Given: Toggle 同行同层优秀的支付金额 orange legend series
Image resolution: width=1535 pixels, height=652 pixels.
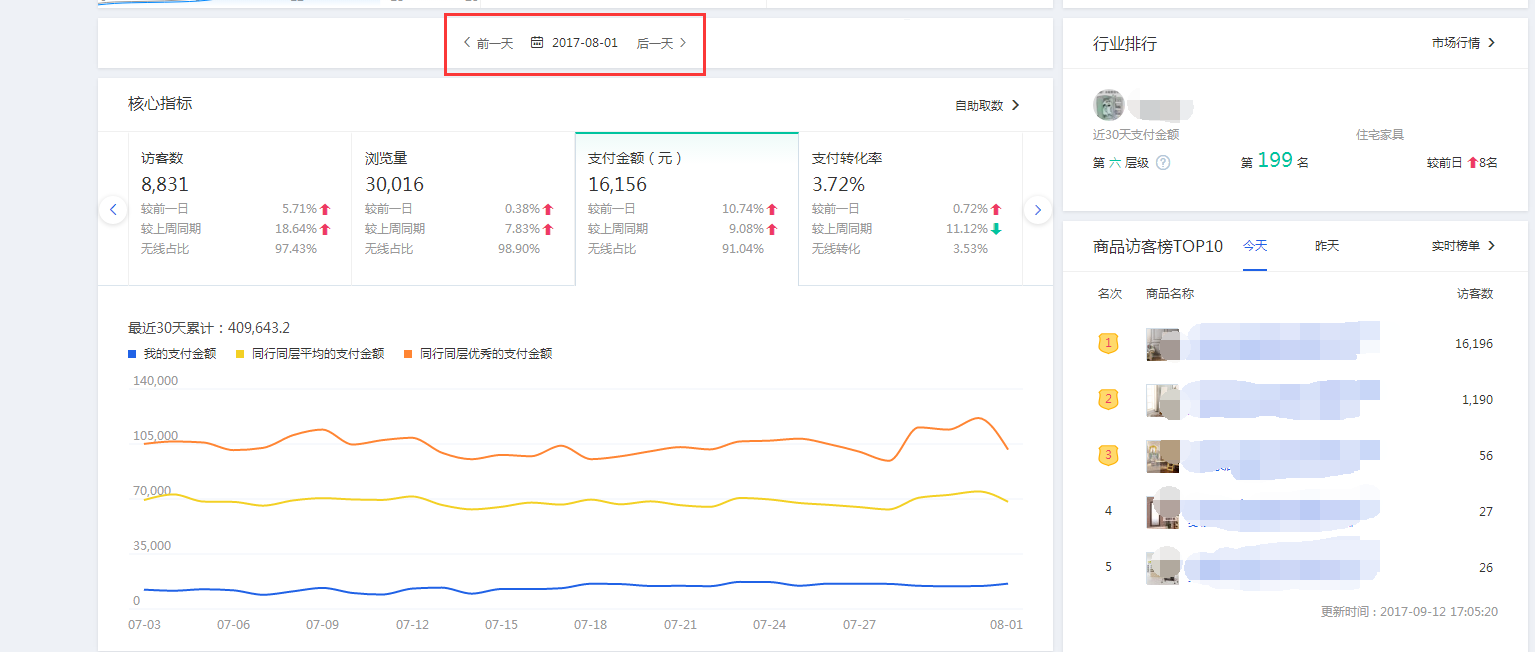Looking at the screenshot, I should coord(478,354).
